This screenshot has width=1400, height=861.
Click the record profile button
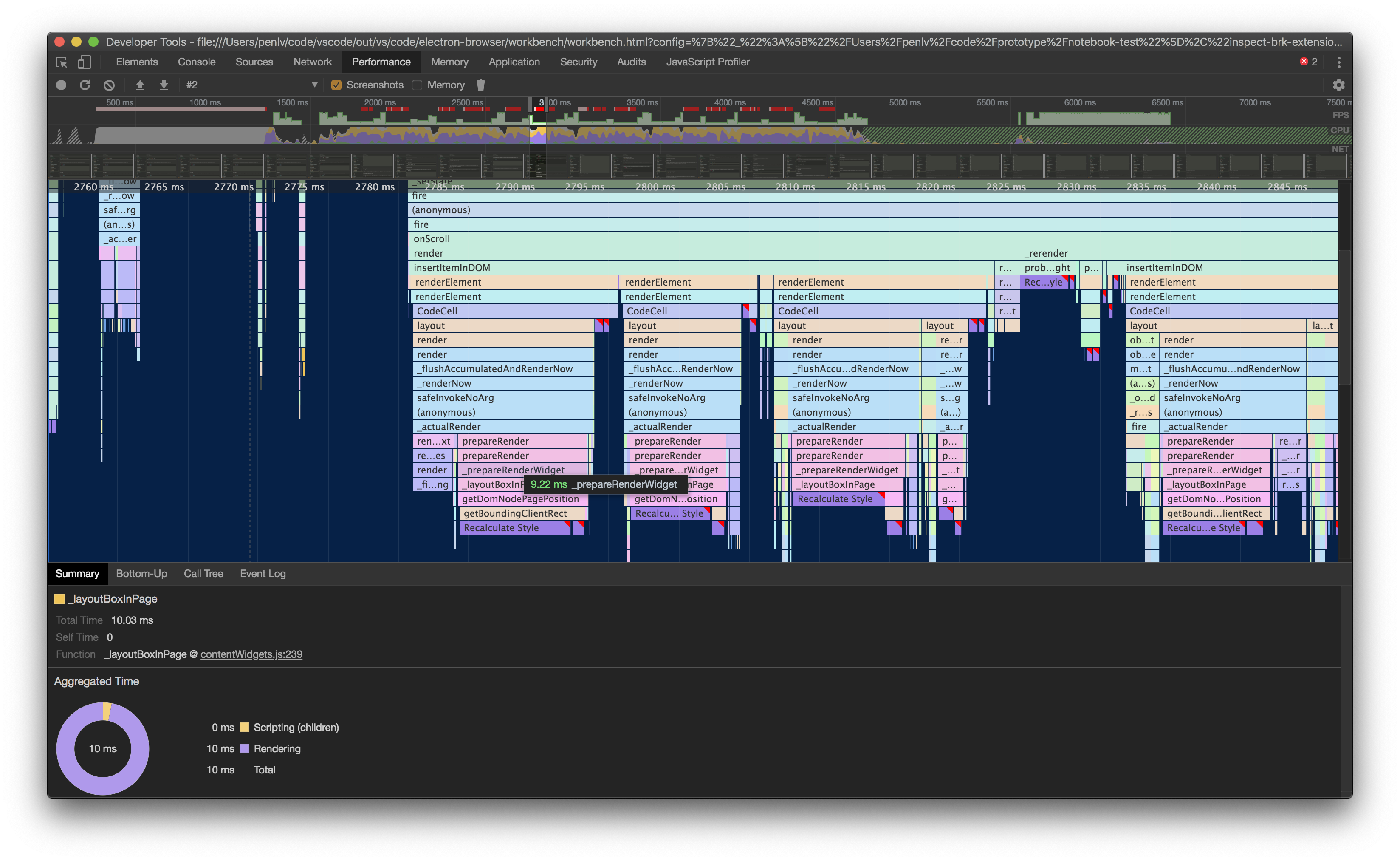61,85
